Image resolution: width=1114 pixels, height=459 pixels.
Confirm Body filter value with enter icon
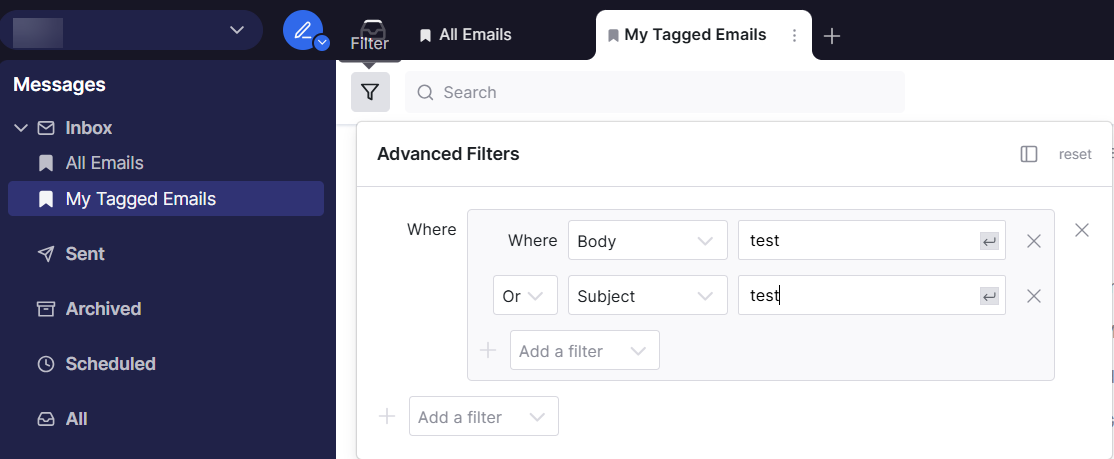point(989,241)
